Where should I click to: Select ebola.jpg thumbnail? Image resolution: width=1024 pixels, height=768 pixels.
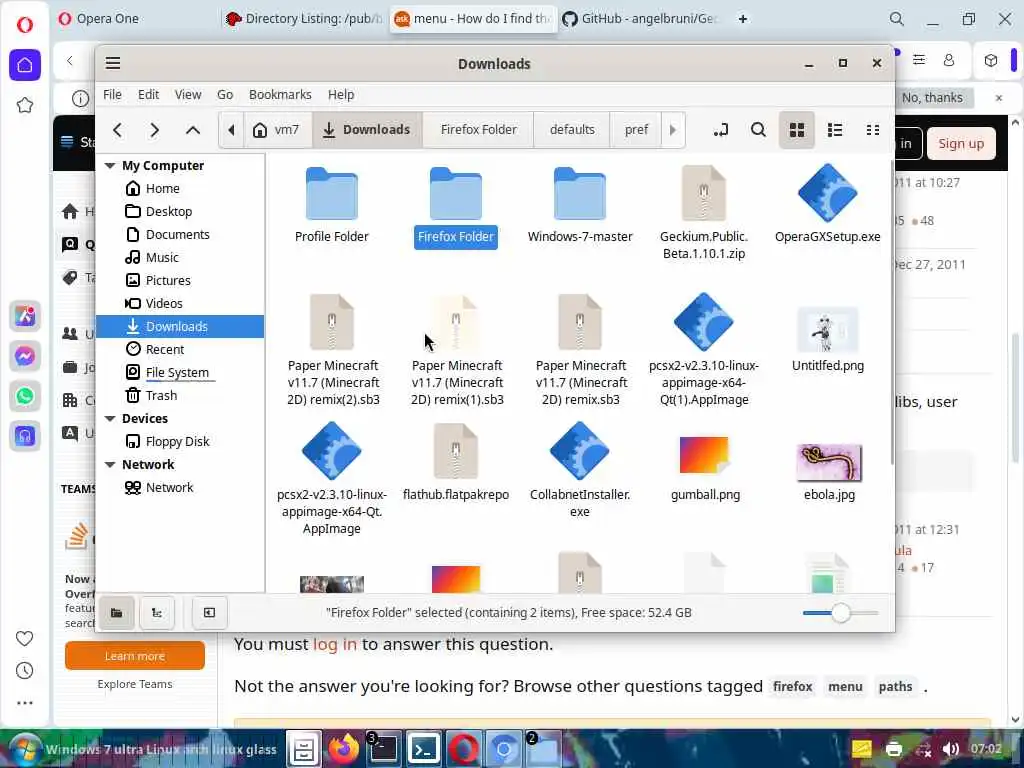click(x=829, y=462)
